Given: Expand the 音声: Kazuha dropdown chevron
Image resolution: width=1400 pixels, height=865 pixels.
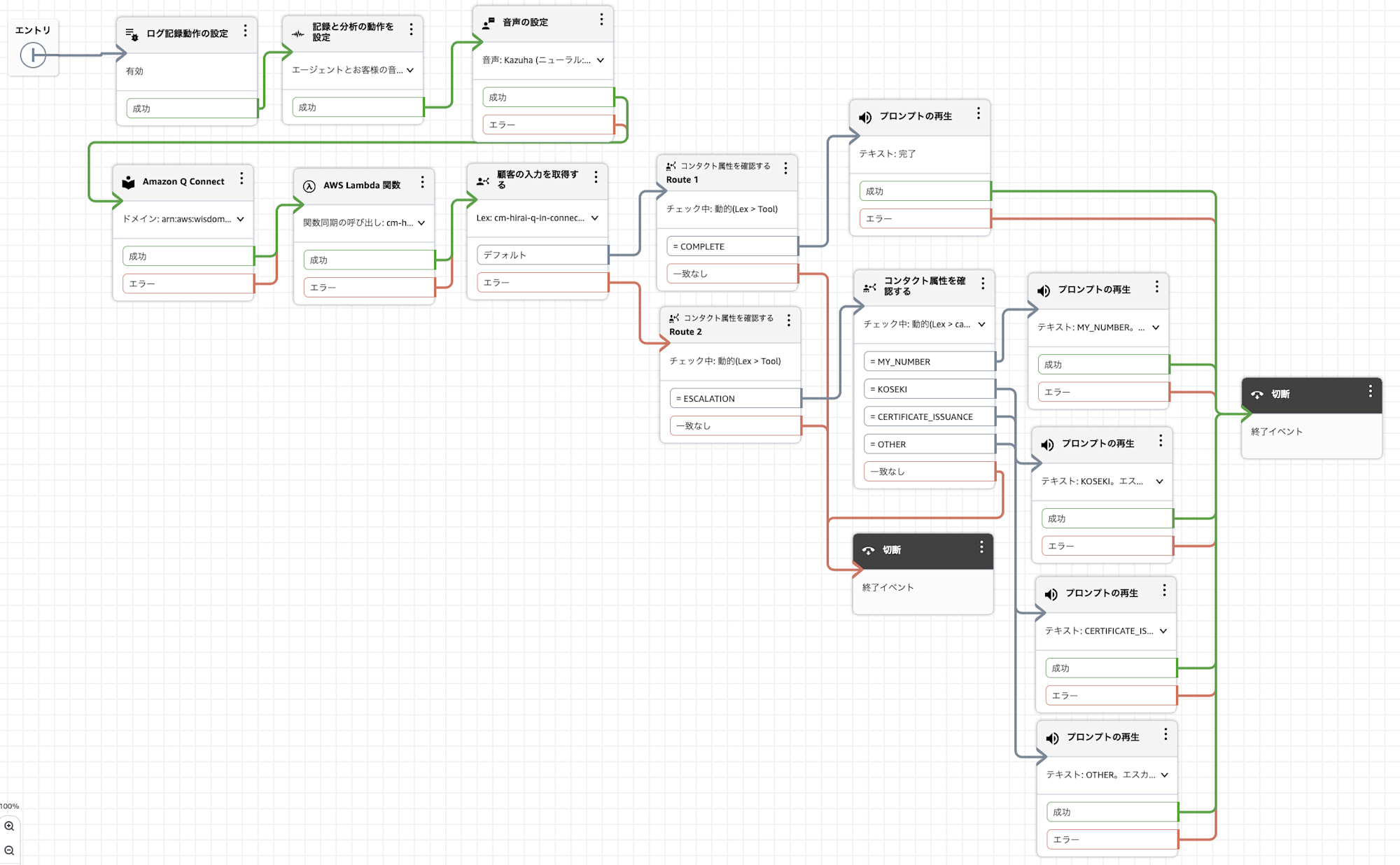Looking at the screenshot, I should [x=601, y=60].
